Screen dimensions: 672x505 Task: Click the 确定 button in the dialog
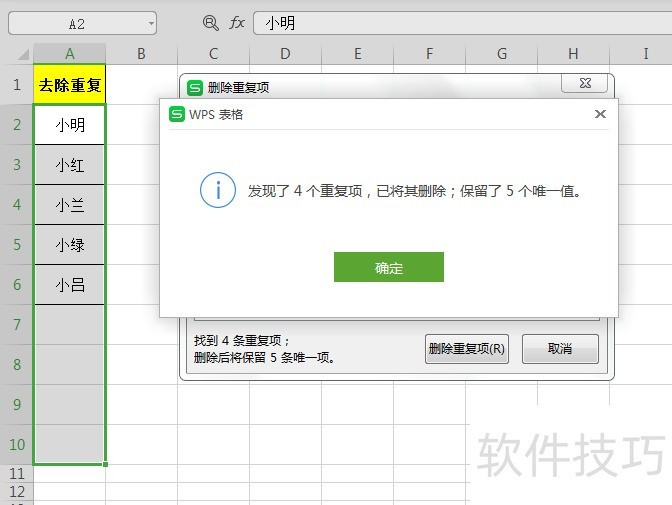tap(388, 267)
